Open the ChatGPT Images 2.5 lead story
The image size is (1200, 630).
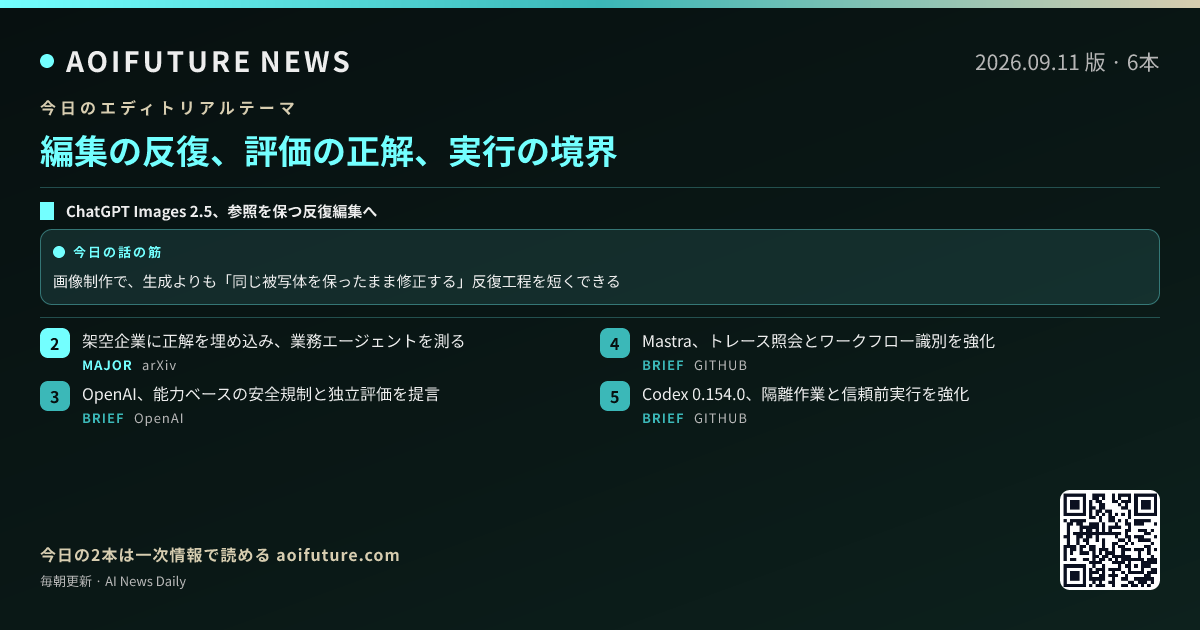221,211
